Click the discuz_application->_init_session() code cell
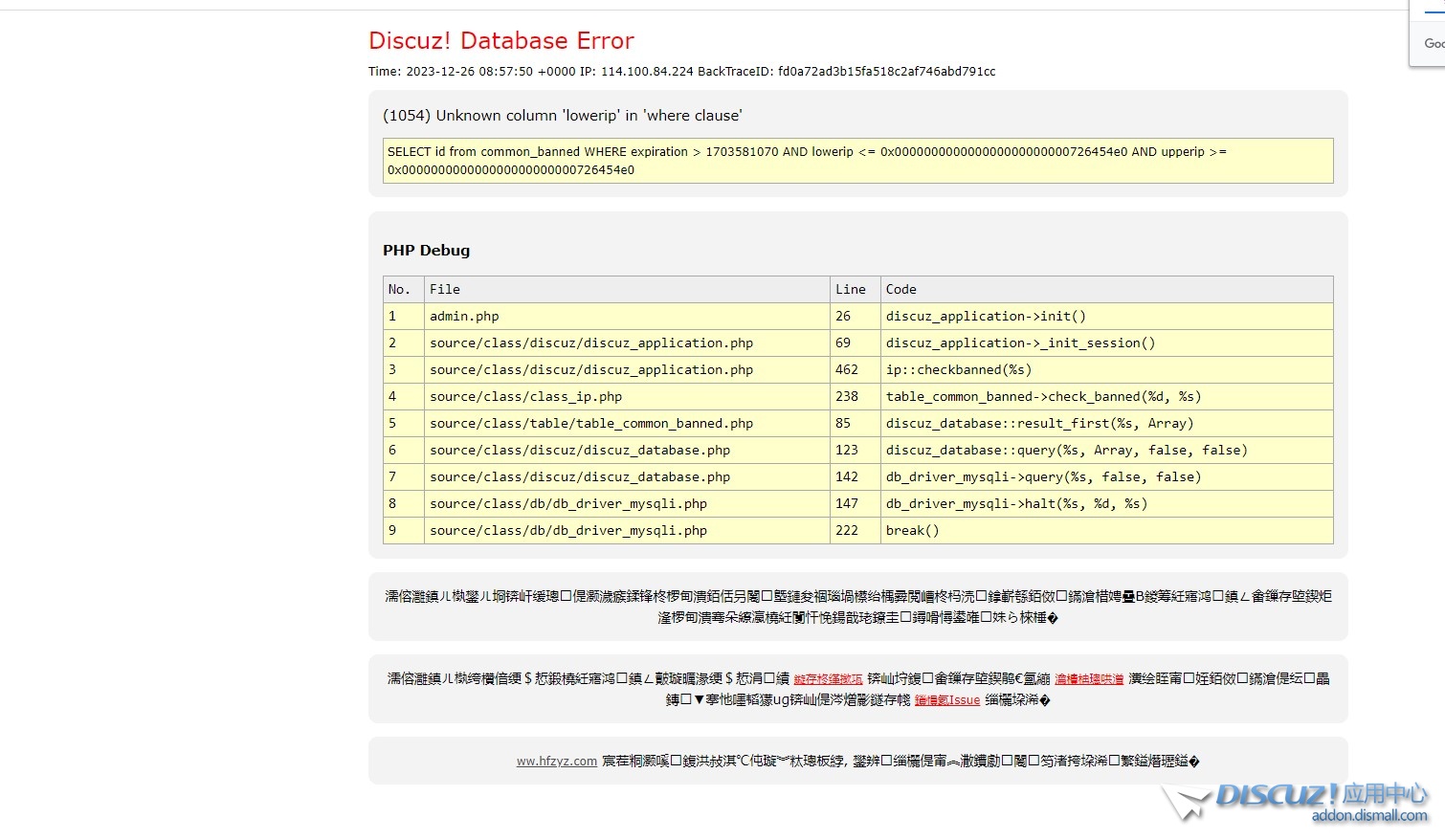1445x840 pixels. pyautogui.click(x=1107, y=343)
